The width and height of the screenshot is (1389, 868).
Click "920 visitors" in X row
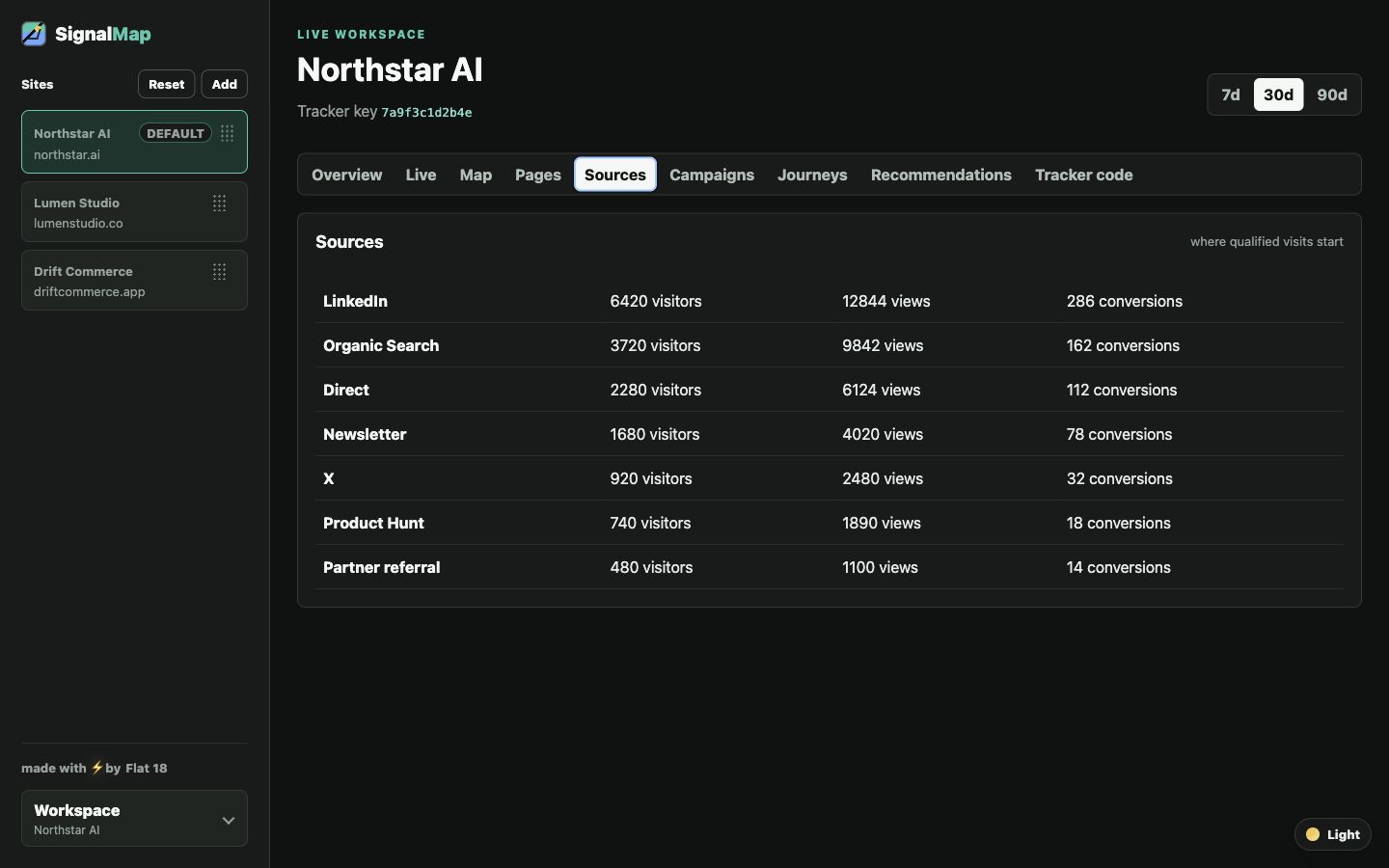pos(651,478)
